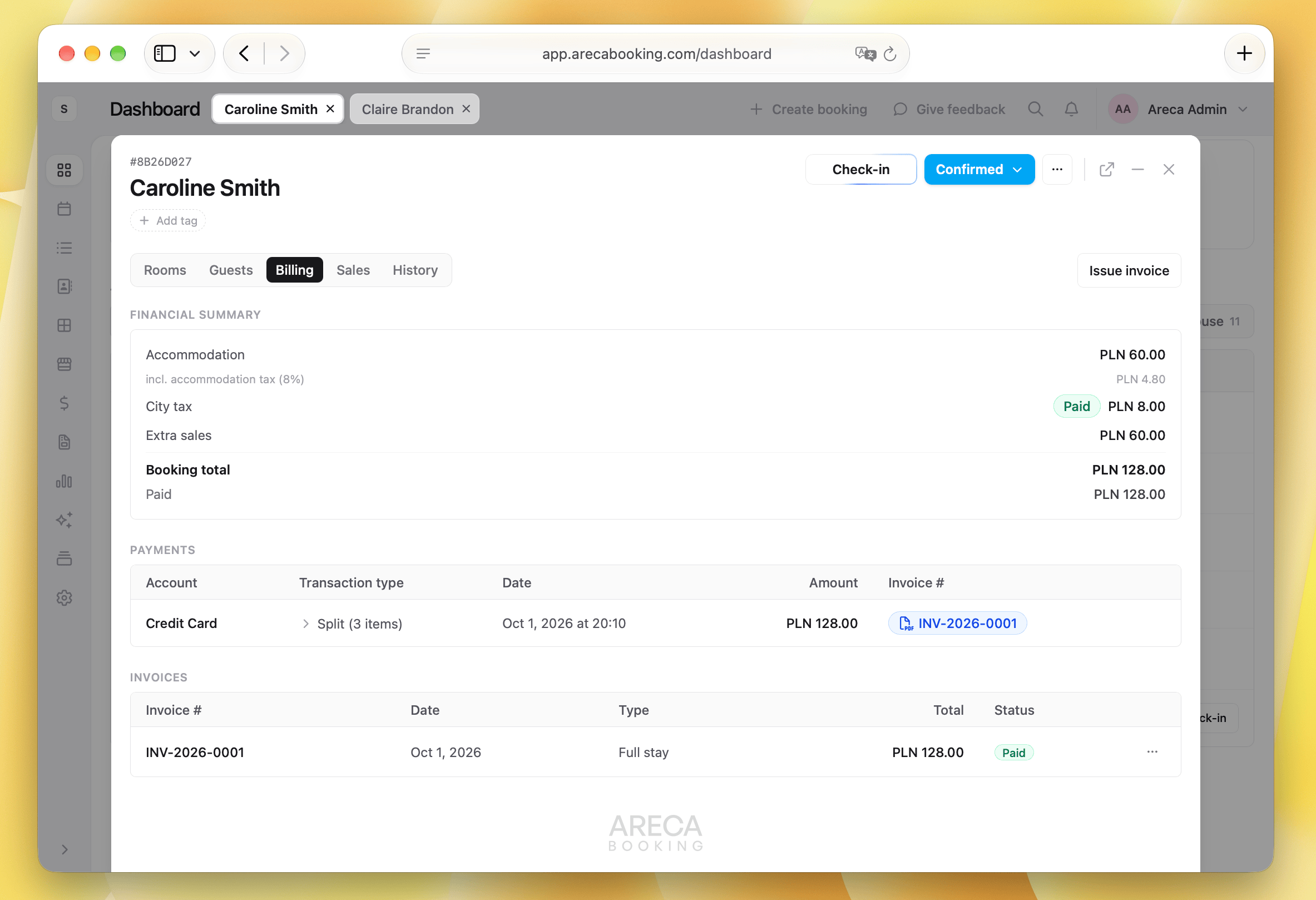Image resolution: width=1316 pixels, height=900 pixels.
Task: Switch to the Rooms tab
Action: pyautogui.click(x=165, y=270)
